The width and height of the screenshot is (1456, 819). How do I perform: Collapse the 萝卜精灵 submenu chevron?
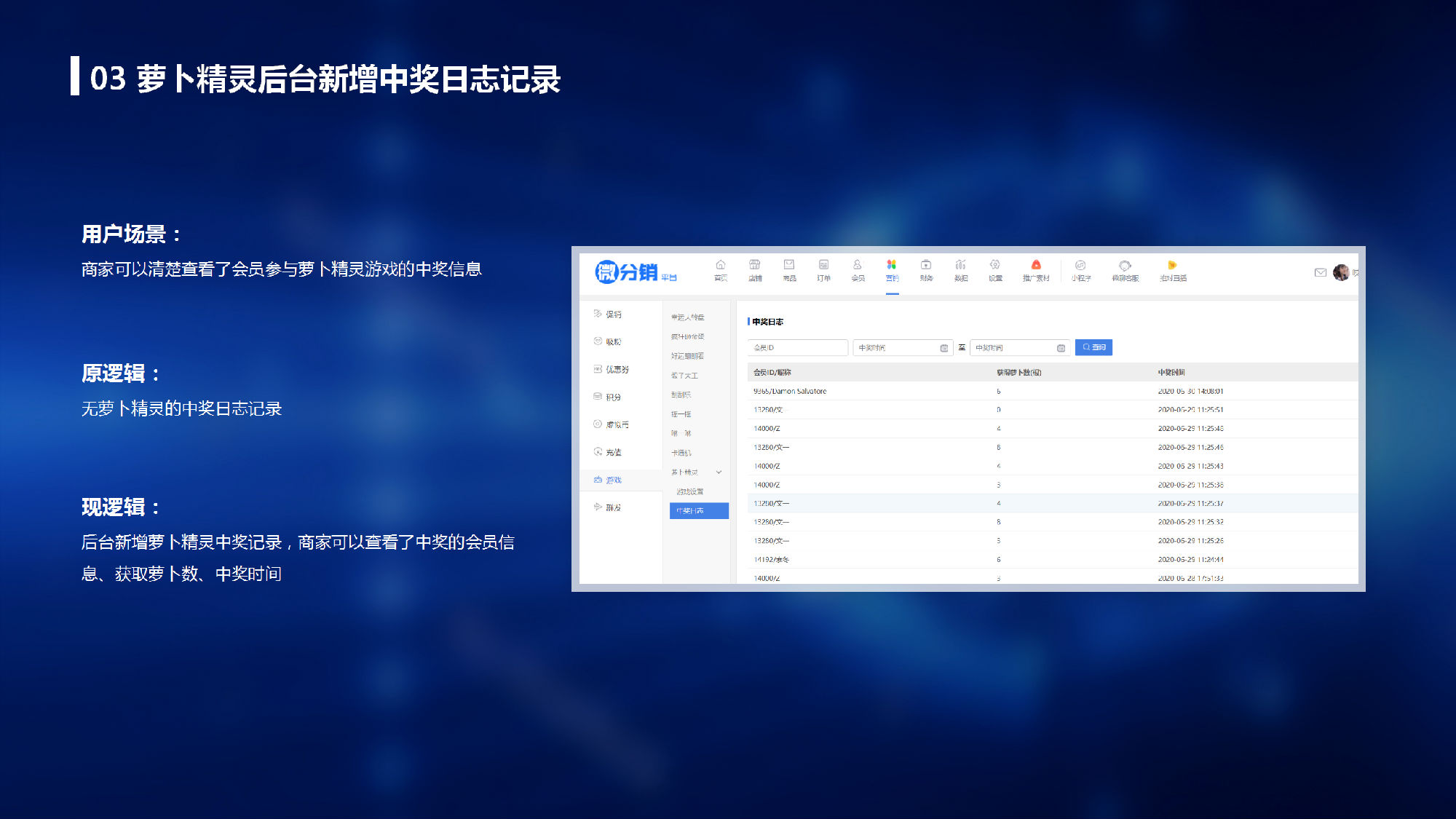[719, 472]
